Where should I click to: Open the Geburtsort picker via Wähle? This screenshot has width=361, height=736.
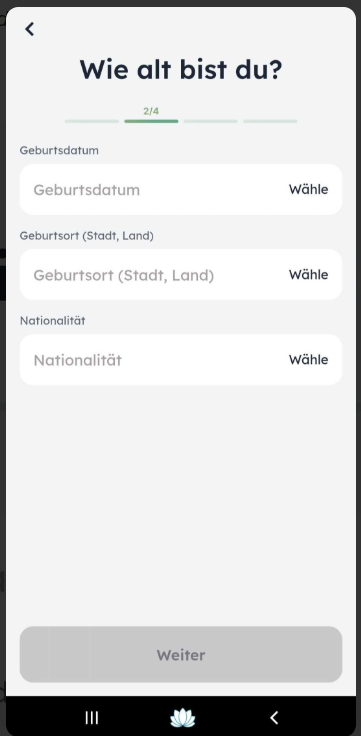click(x=308, y=275)
